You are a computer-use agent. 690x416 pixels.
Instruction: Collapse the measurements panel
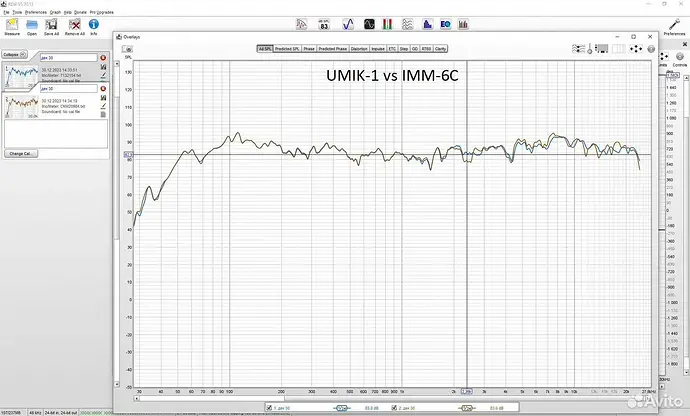15,55
